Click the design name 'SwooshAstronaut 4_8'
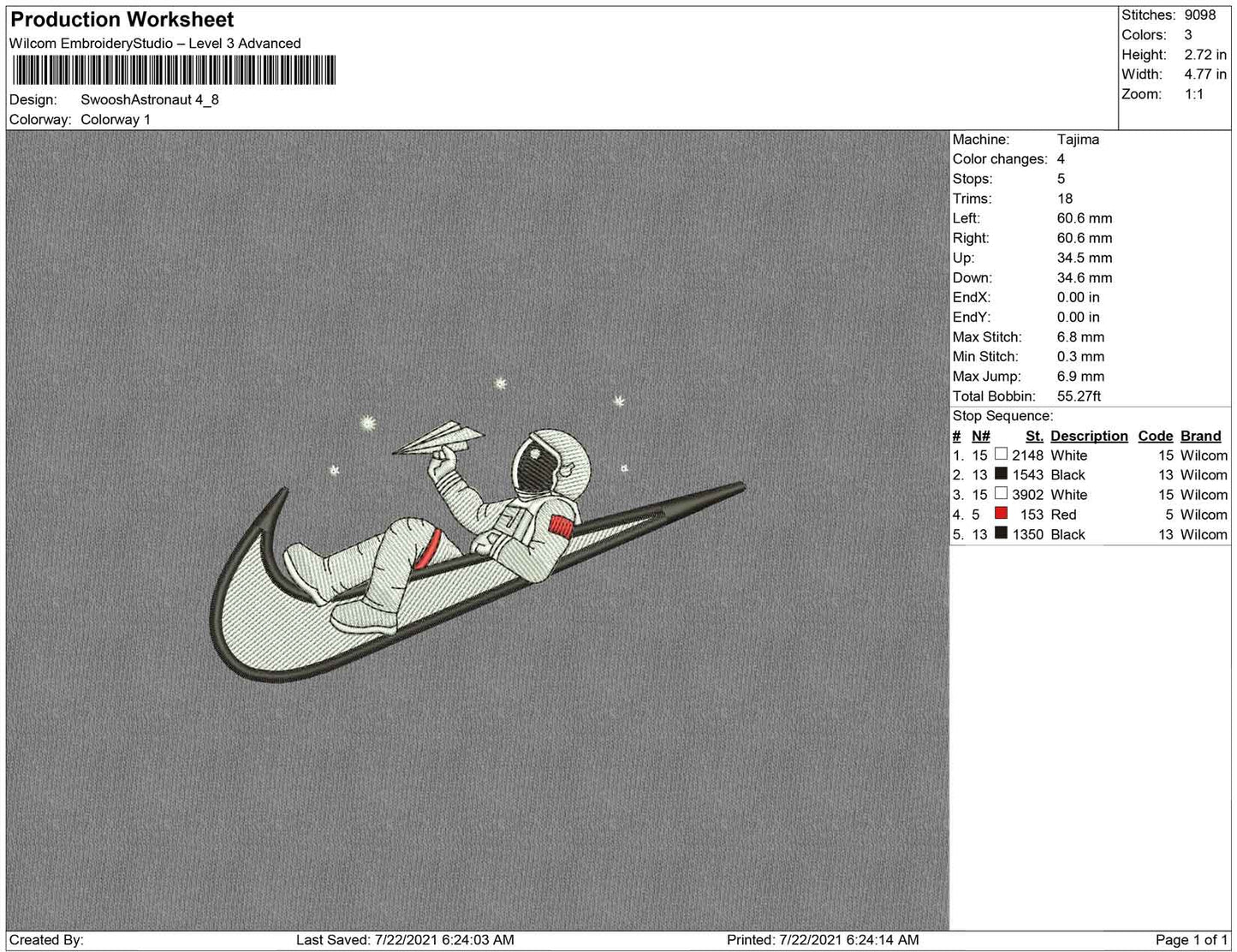This screenshot has height=952, width=1237. (150, 99)
